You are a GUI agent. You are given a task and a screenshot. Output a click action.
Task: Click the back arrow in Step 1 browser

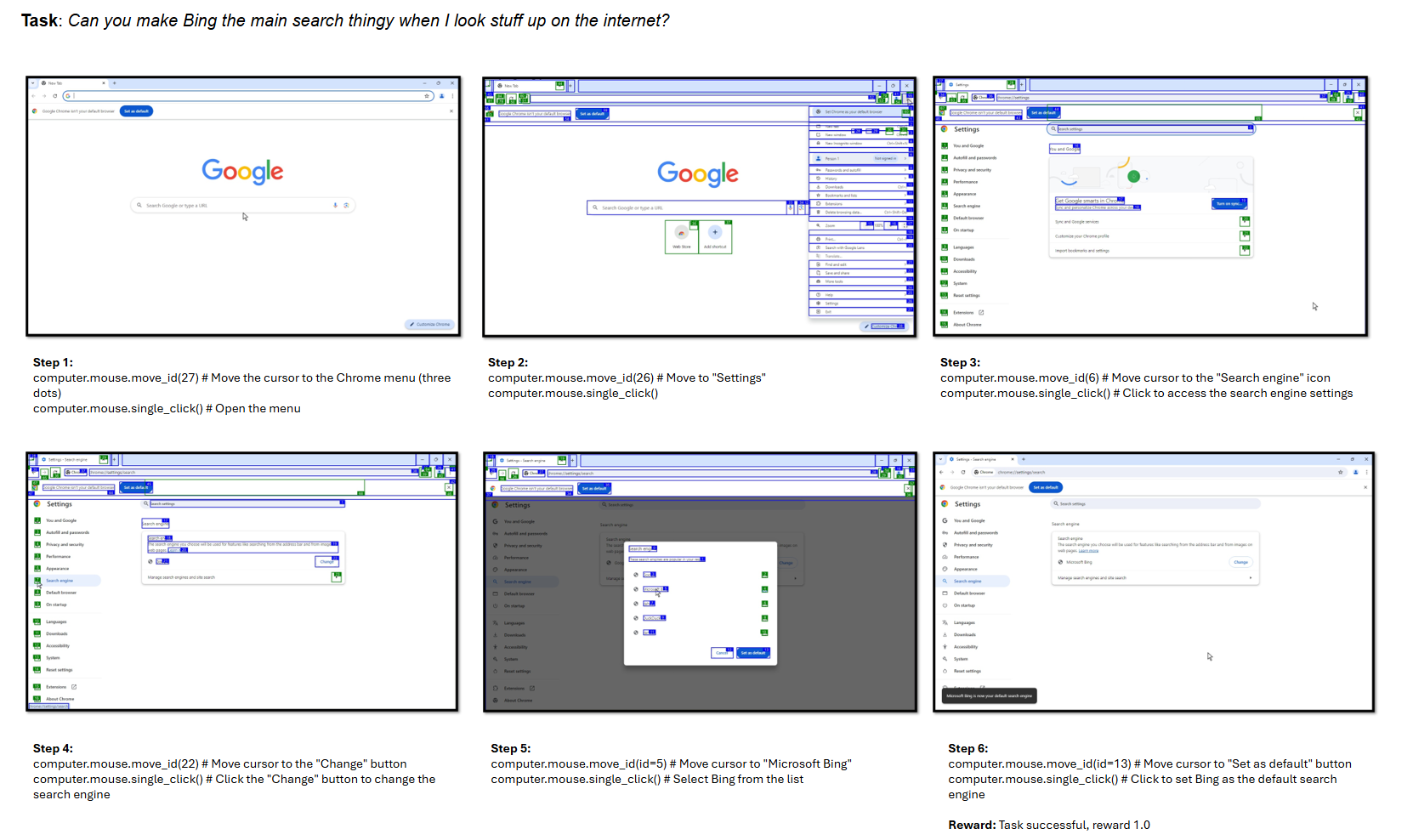coord(35,96)
